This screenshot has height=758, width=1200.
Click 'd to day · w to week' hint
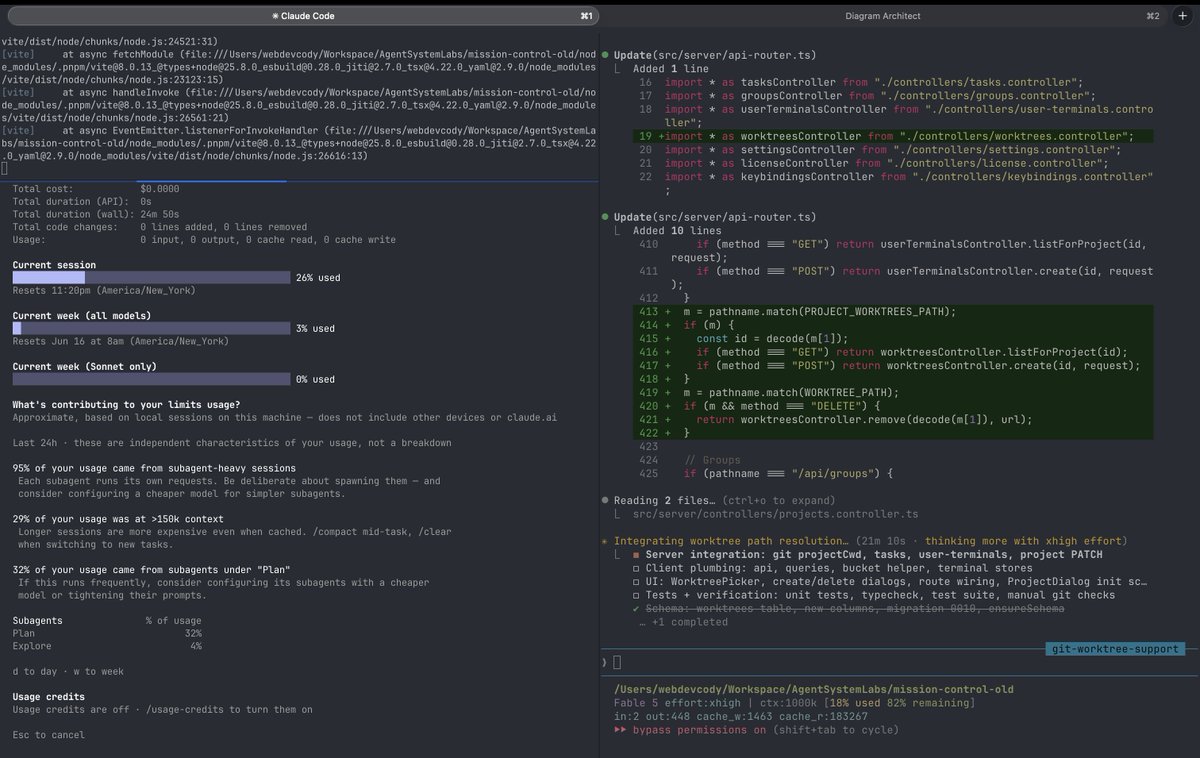68,672
